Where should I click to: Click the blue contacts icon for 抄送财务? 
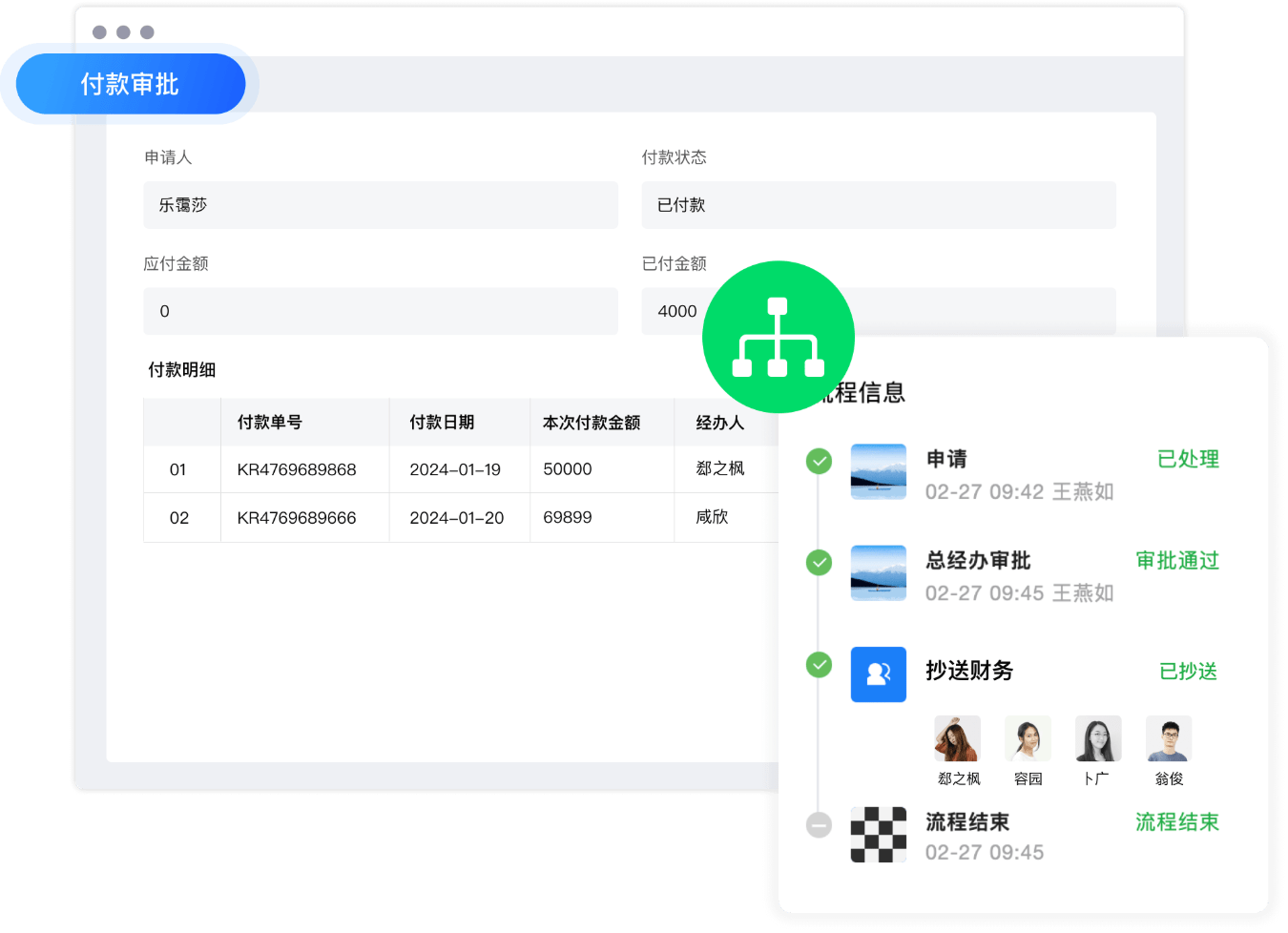click(x=878, y=674)
